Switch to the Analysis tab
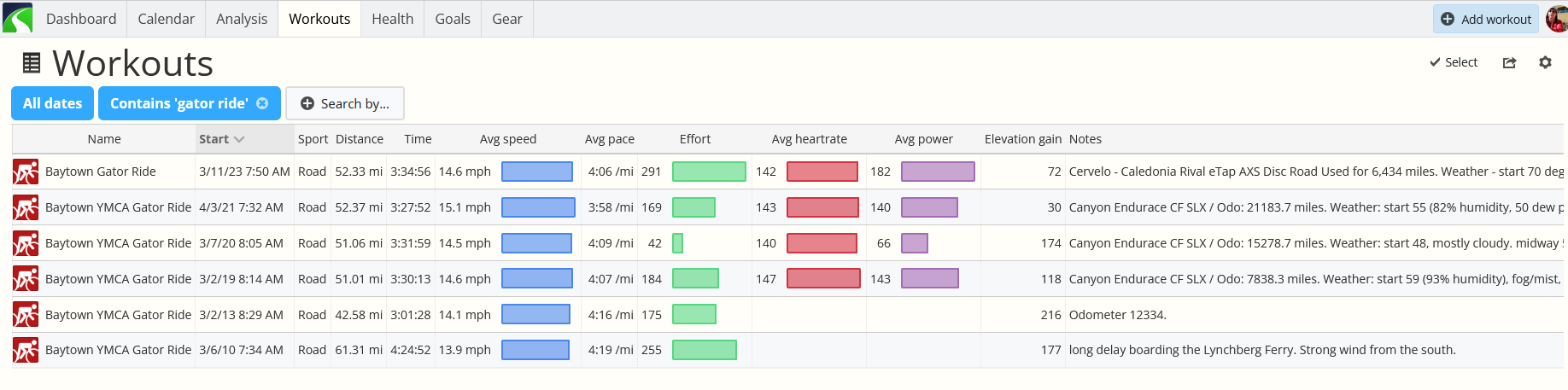The image size is (1568, 390). [242, 19]
